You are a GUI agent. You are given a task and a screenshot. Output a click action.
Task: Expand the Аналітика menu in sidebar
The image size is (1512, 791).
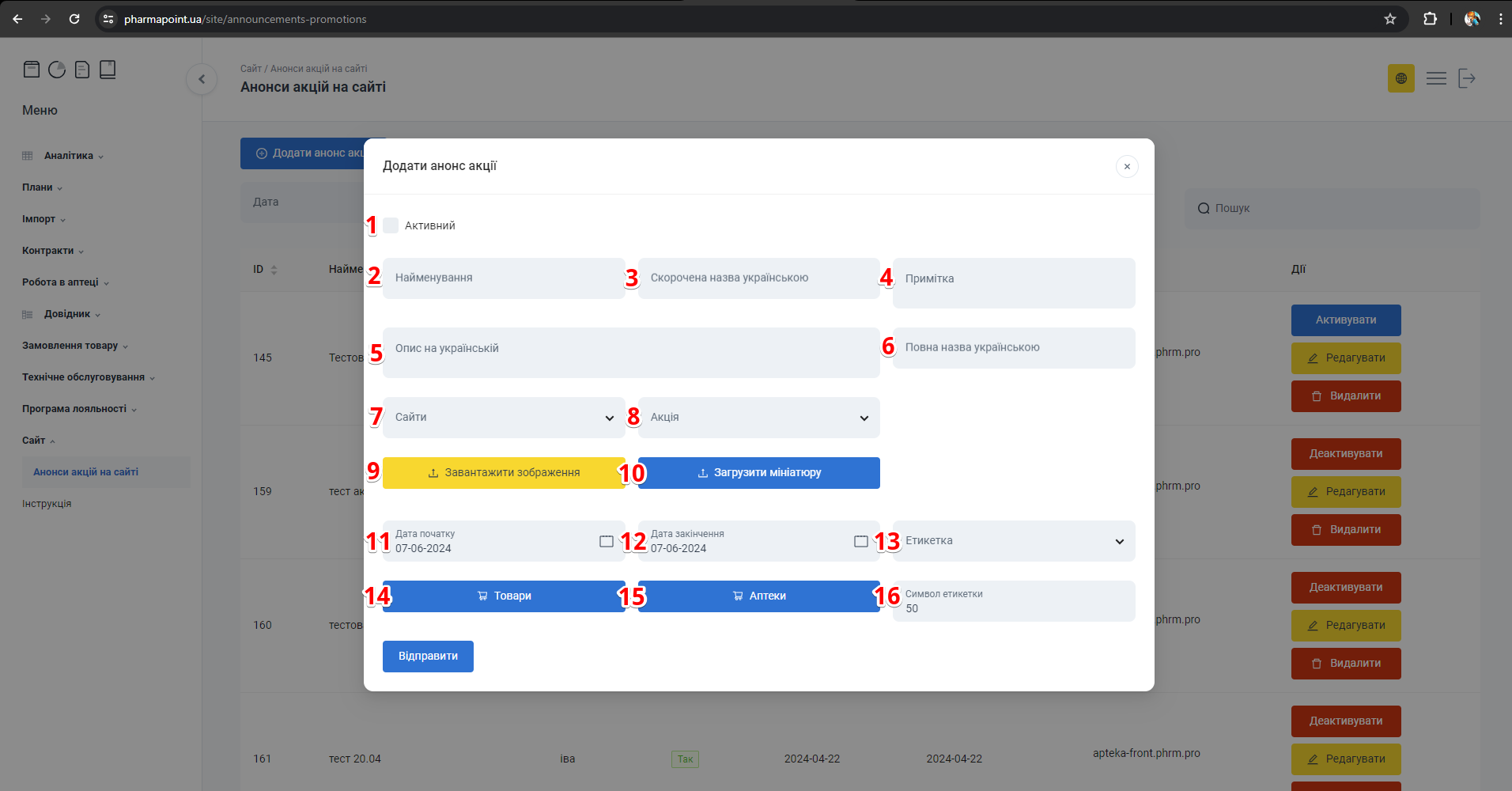point(69,156)
